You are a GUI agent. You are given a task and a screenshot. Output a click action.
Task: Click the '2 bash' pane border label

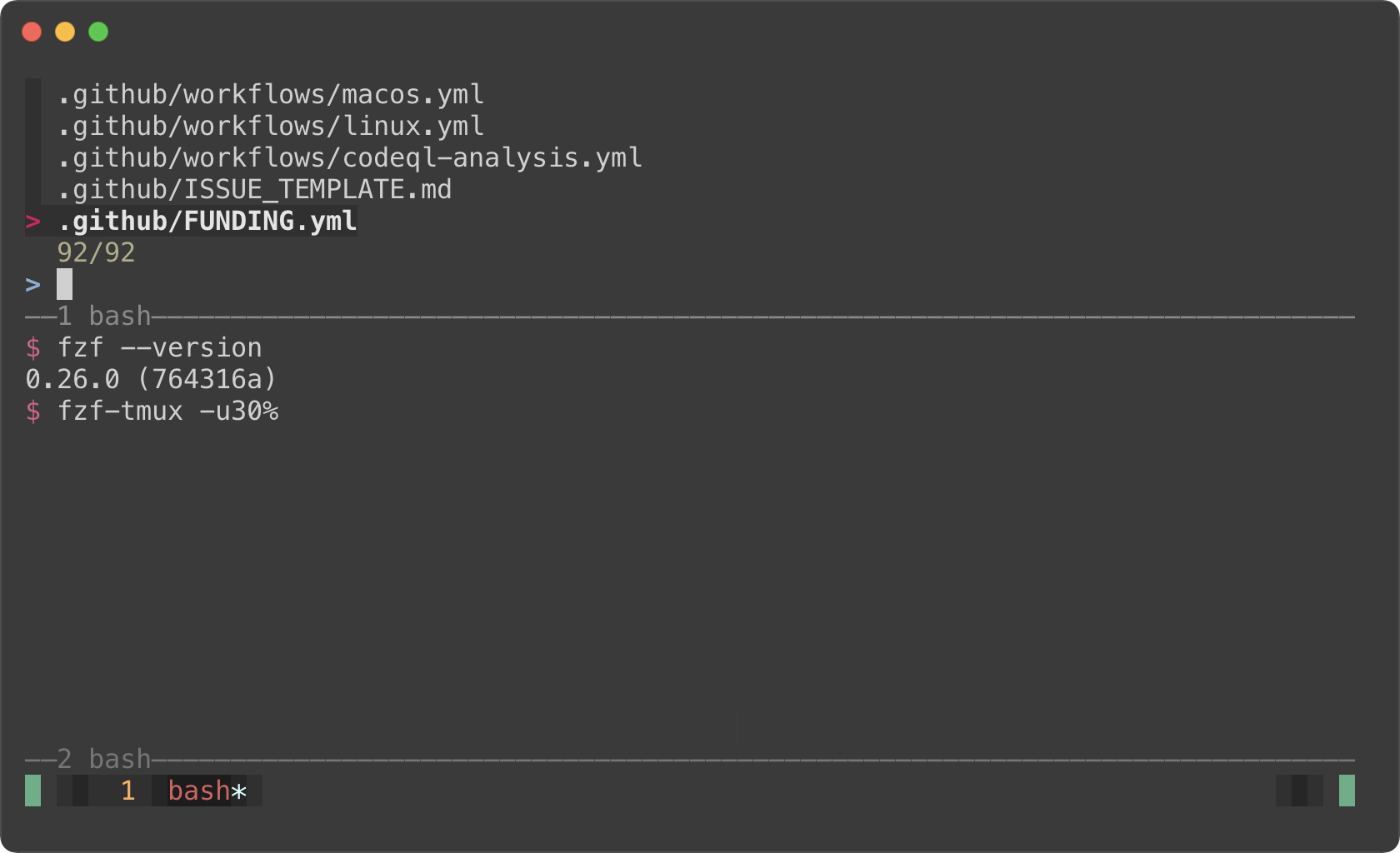coord(104,760)
